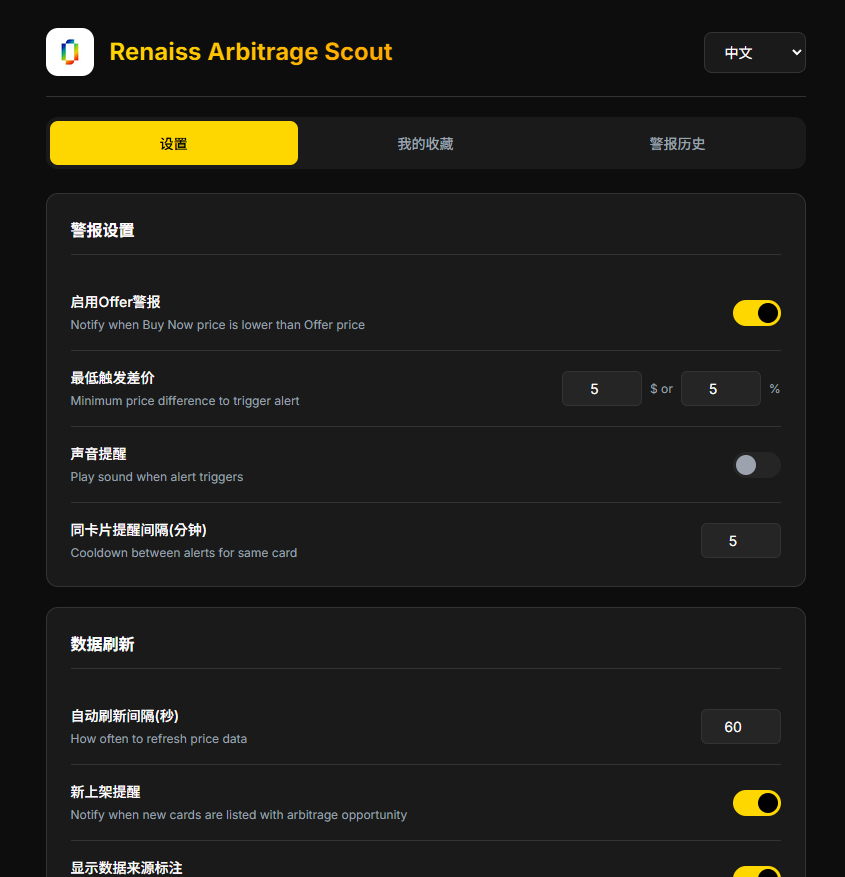Open the 警报历史 tab
Viewport: 845px width, 877px height.
coord(677,143)
